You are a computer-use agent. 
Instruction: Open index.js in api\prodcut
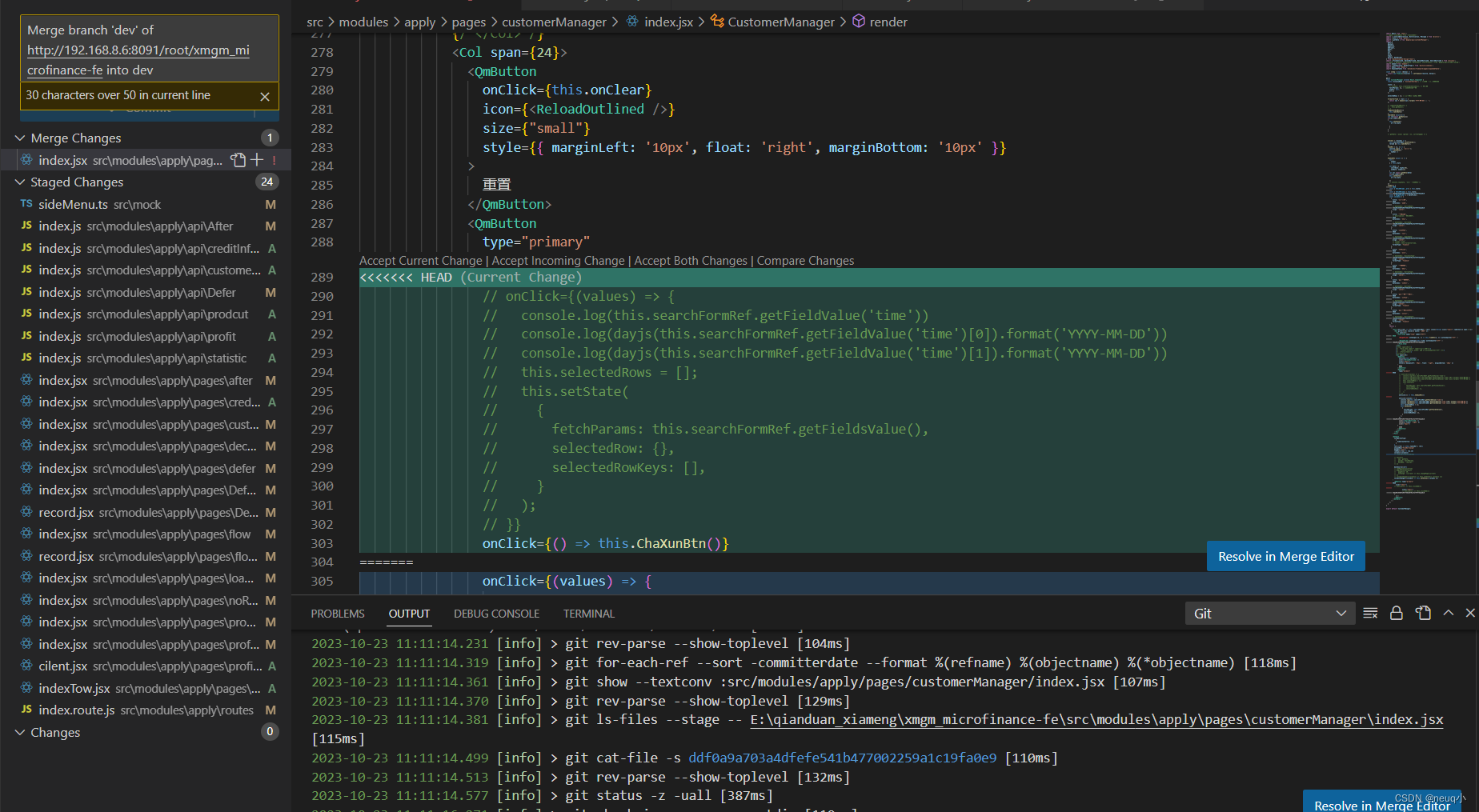point(146,314)
